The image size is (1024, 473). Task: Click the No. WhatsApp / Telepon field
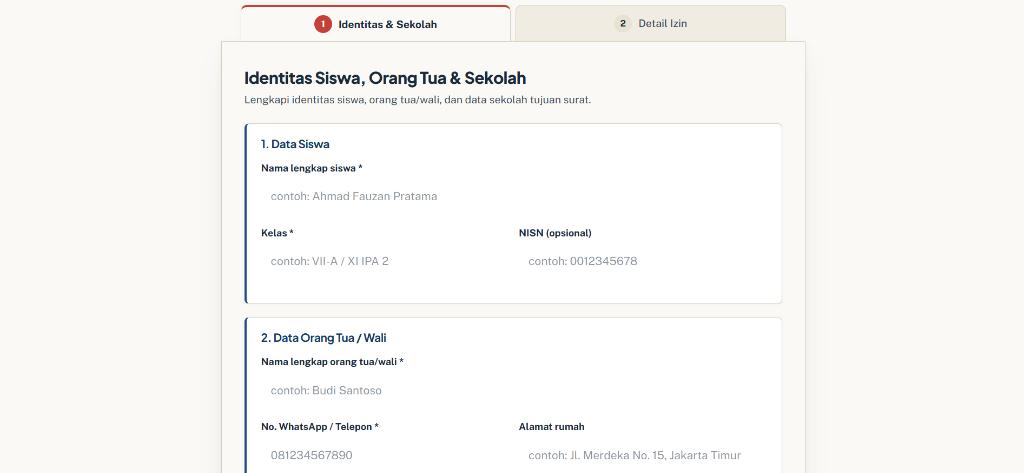pyautogui.click(x=384, y=455)
